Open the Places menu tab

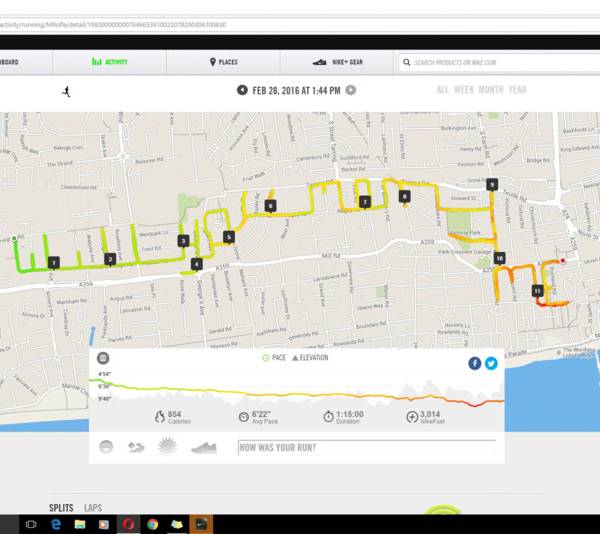(224, 62)
